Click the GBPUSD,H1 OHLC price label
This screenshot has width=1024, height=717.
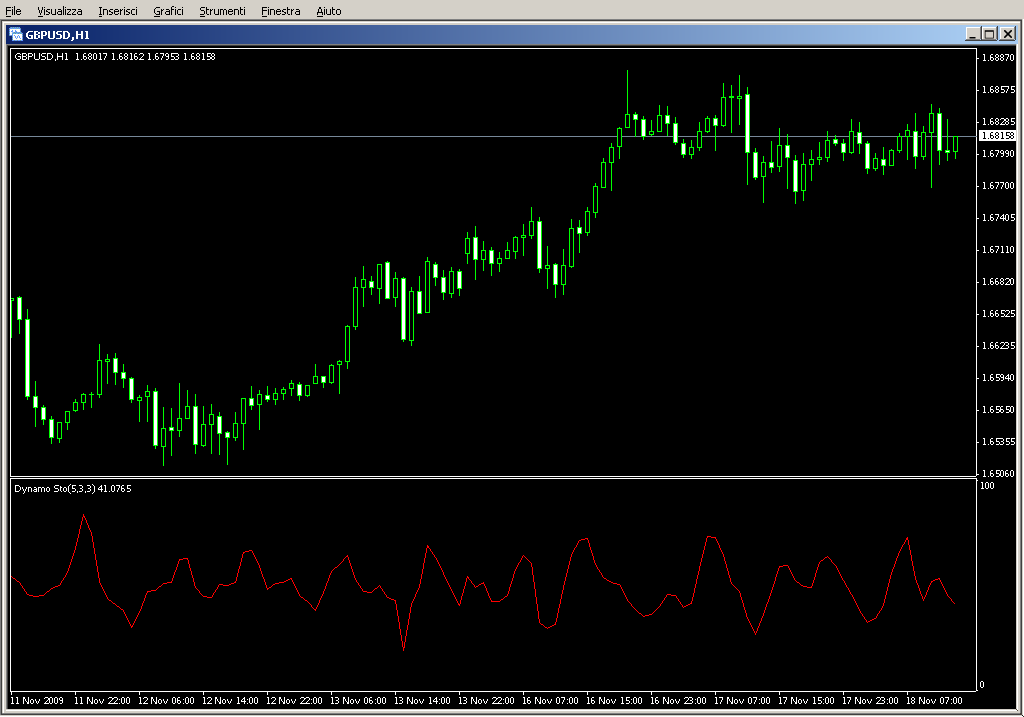tap(115, 57)
